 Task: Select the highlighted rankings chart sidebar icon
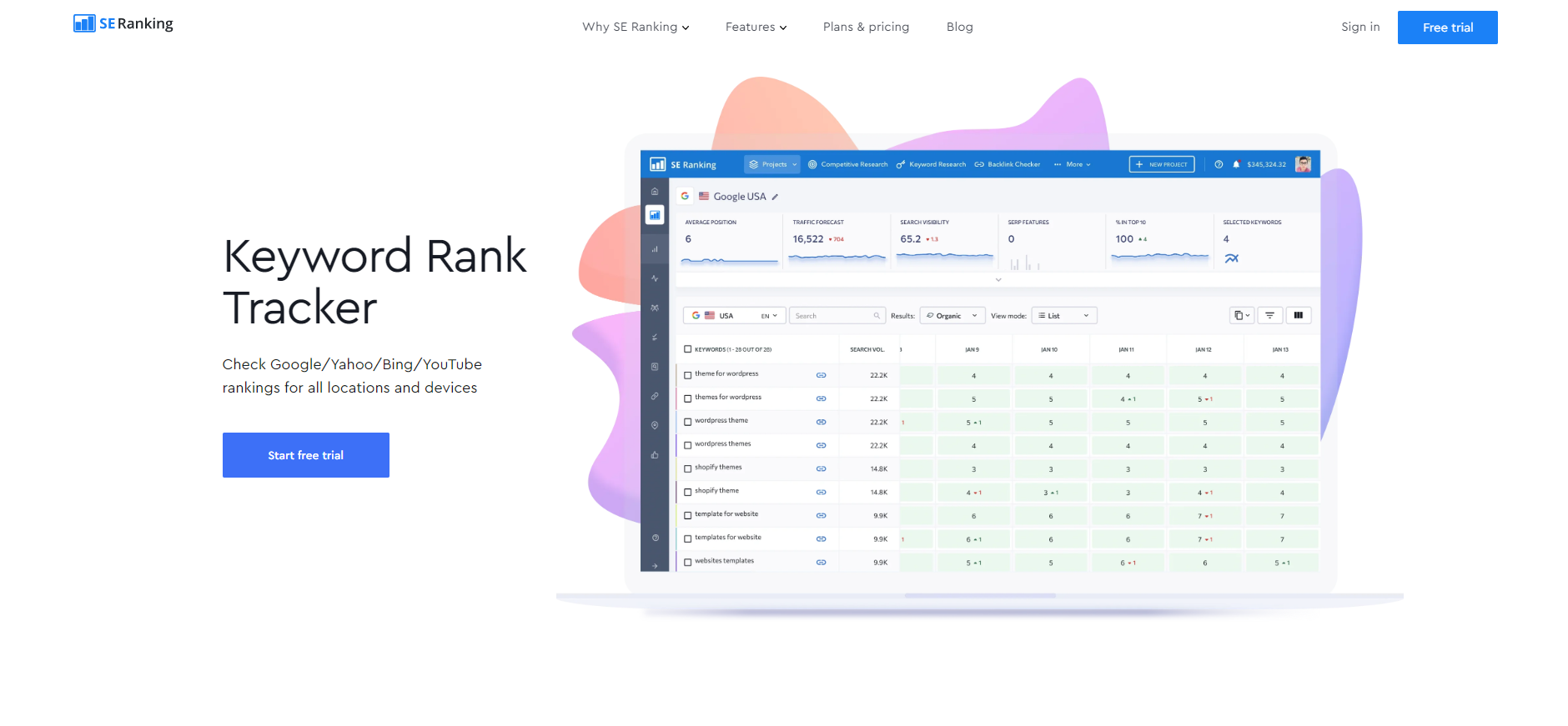click(655, 215)
